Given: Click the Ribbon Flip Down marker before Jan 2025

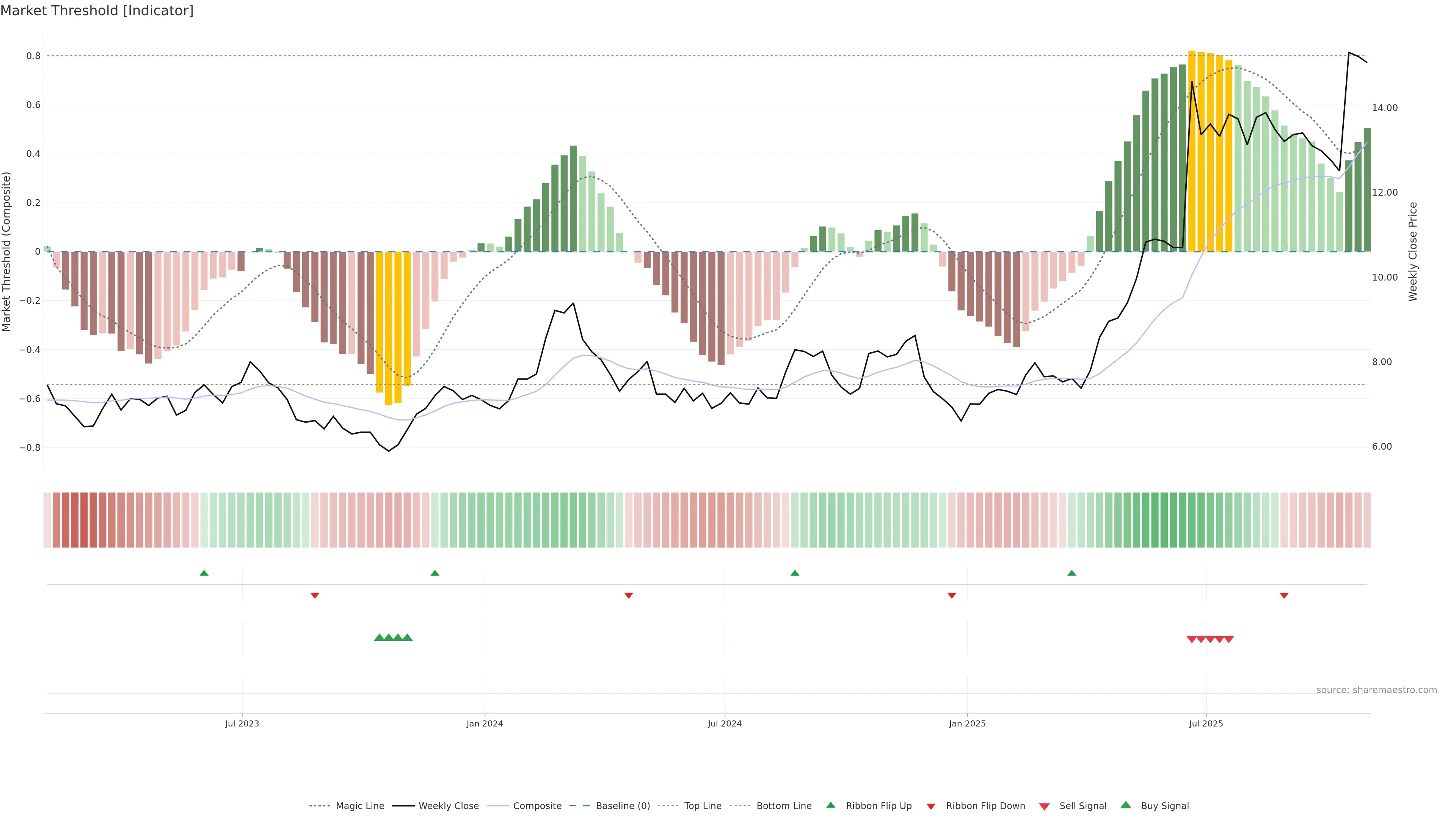Looking at the screenshot, I should point(952,595).
